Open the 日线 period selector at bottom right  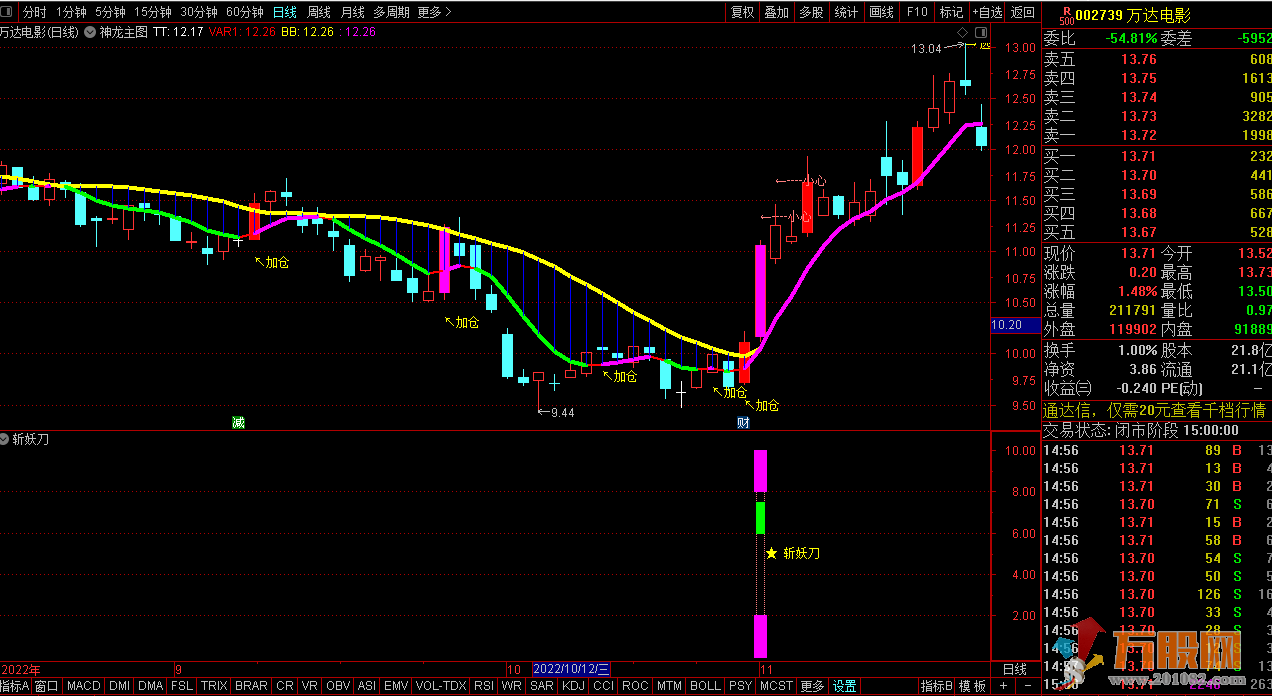pyautogui.click(x=1014, y=669)
